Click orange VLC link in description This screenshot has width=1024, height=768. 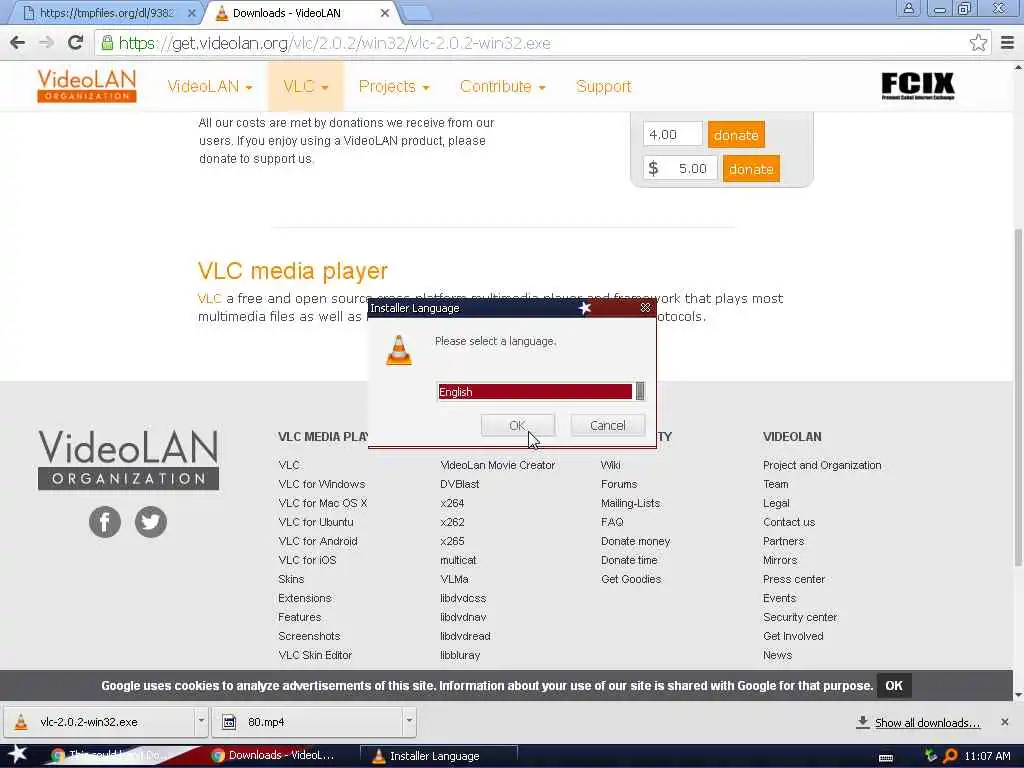click(x=209, y=298)
